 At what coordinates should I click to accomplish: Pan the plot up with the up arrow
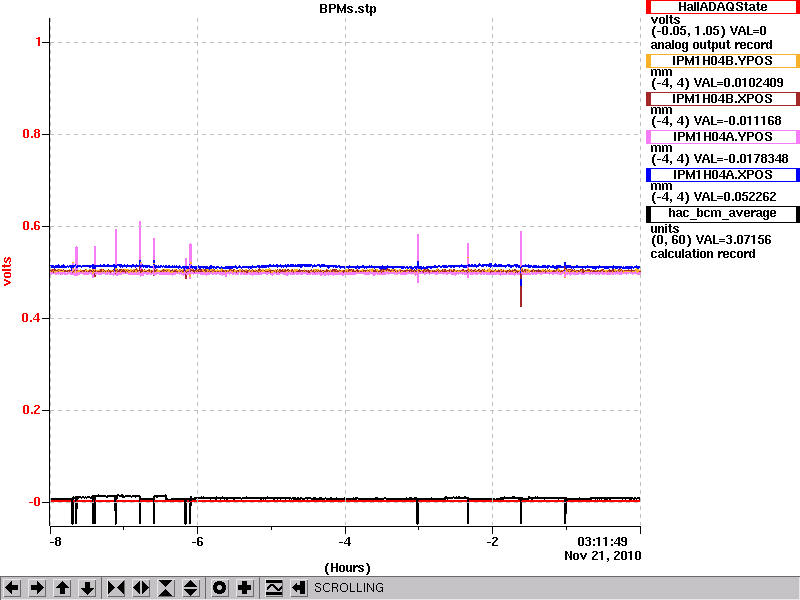coord(62,588)
